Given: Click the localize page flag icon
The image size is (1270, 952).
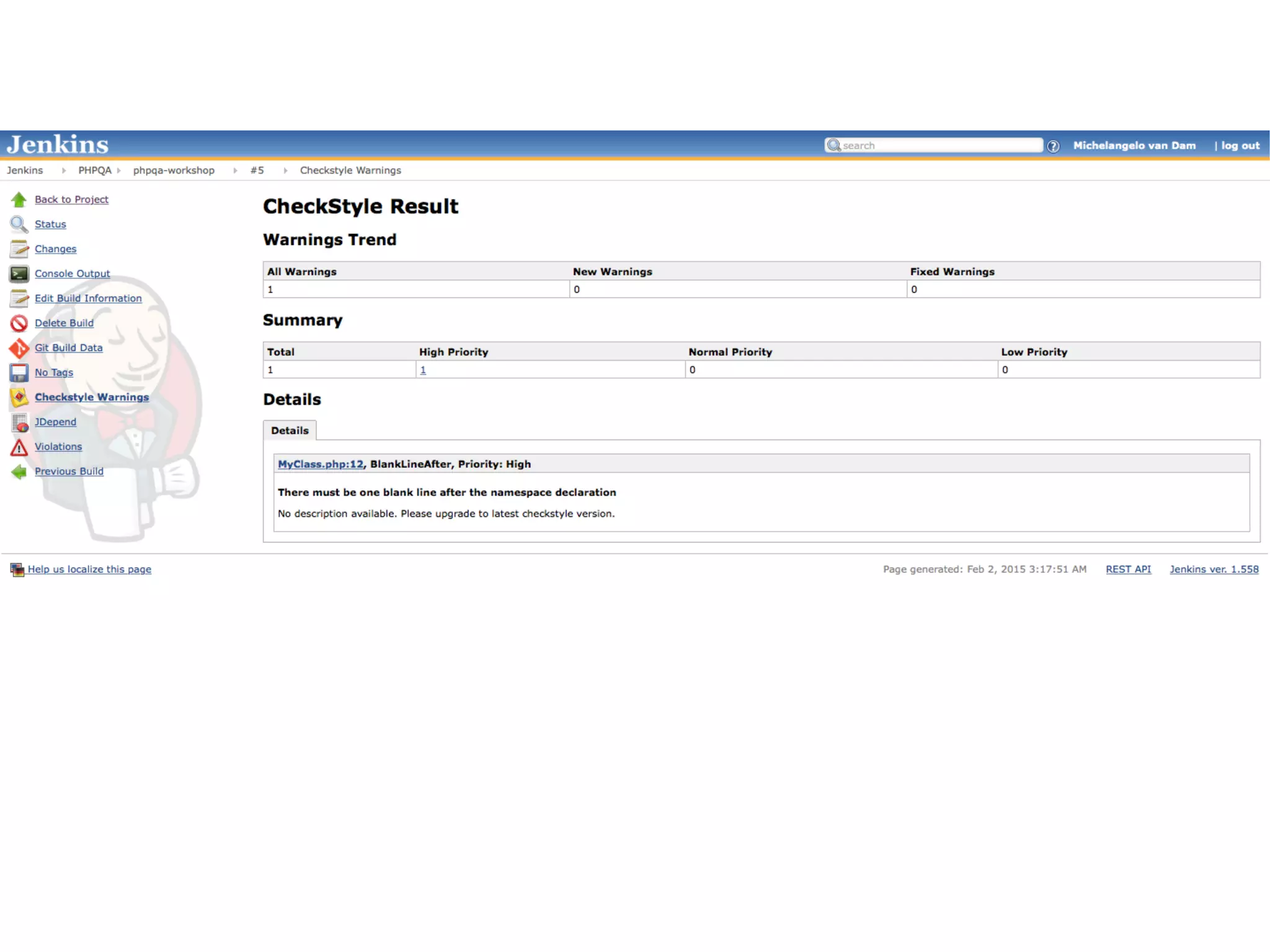Looking at the screenshot, I should [17, 570].
